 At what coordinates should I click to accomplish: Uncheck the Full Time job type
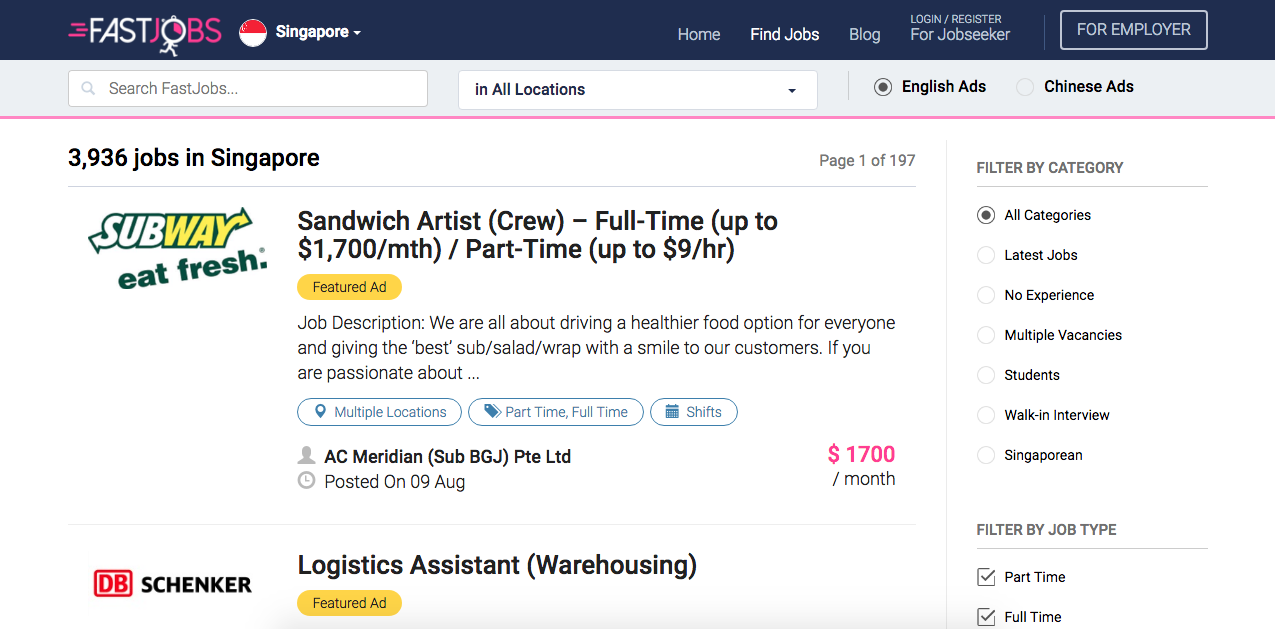(x=986, y=617)
